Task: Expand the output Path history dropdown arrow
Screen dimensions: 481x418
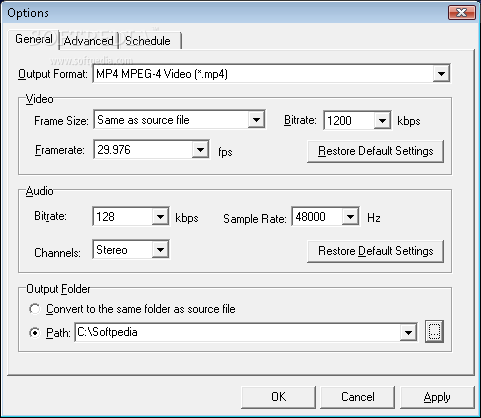Action: click(408, 332)
